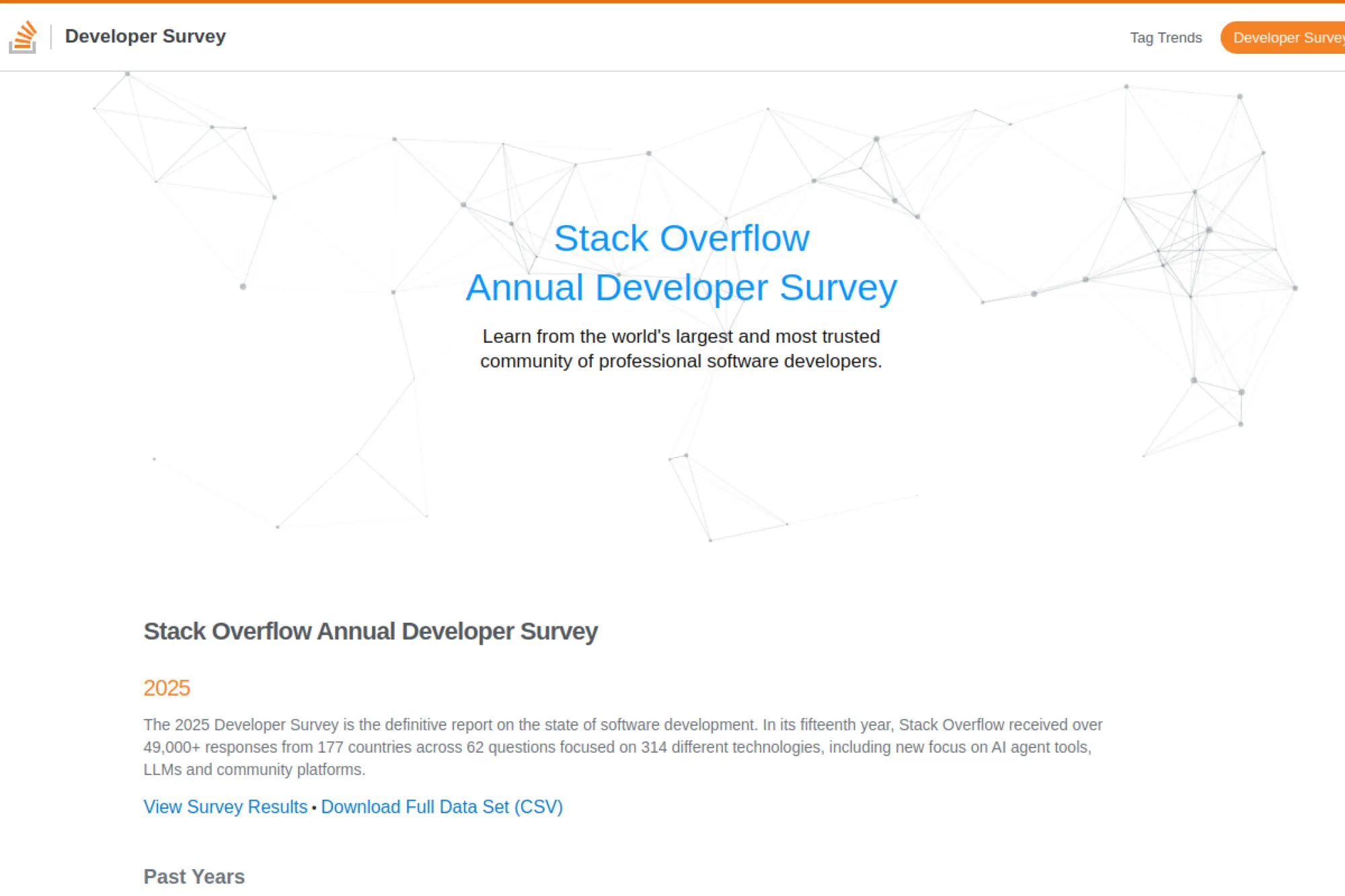Image resolution: width=1345 pixels, height=896 pixels.
Task: Click the Past Years section heading
Action: coord(194,876)
